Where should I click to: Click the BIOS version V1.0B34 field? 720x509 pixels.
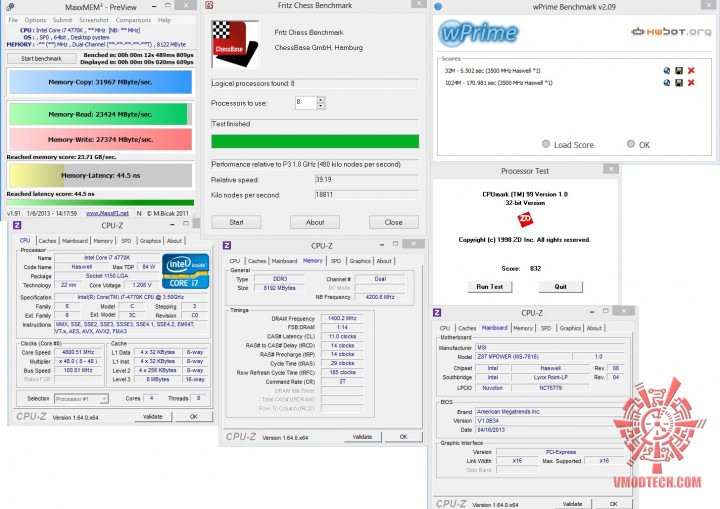(548, 420)
